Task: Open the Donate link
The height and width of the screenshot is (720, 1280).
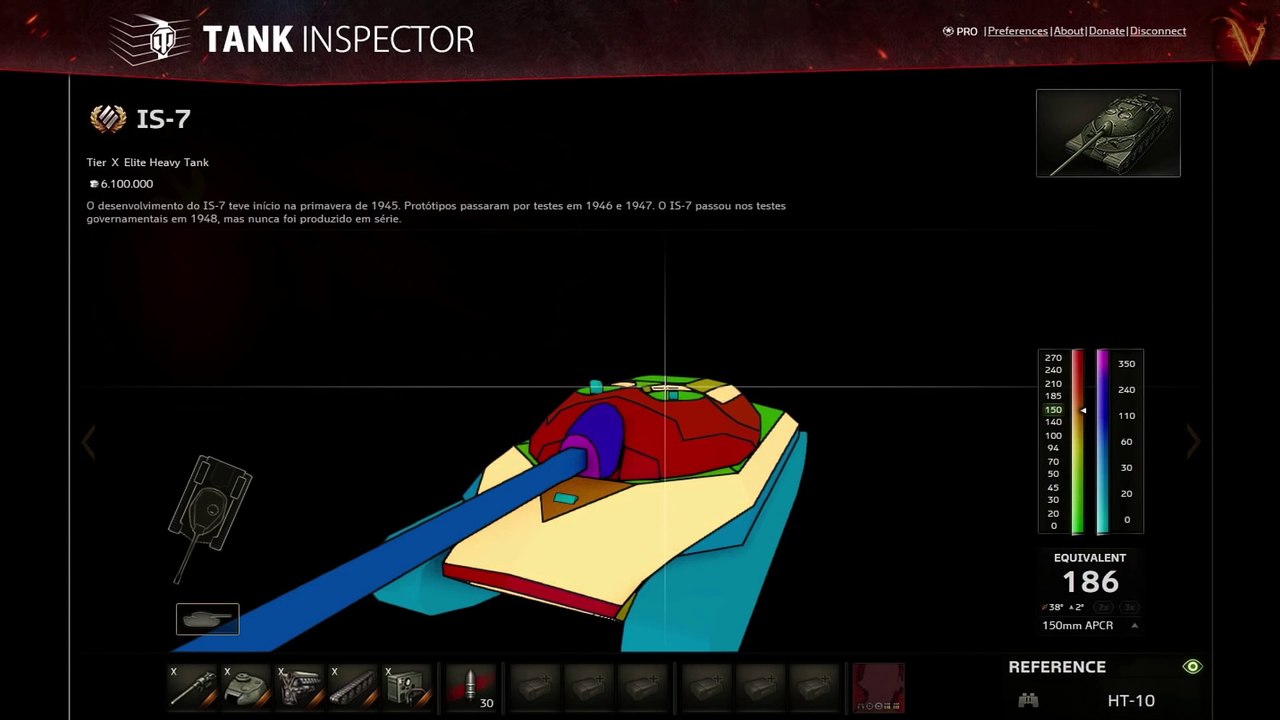Action: 1107,31
